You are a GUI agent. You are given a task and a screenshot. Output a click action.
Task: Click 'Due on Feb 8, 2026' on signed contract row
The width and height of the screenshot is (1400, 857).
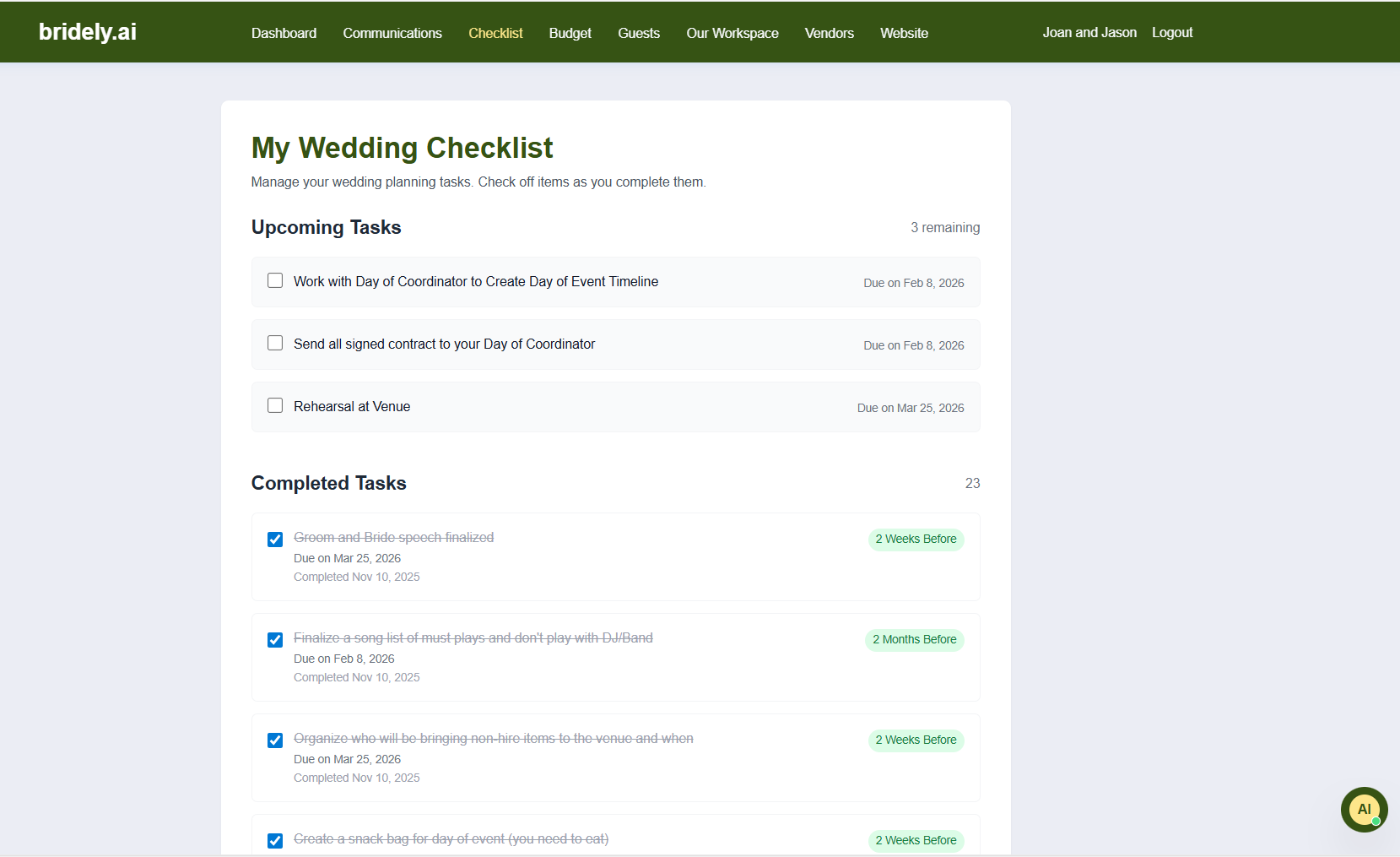click(x=914, y=345)
